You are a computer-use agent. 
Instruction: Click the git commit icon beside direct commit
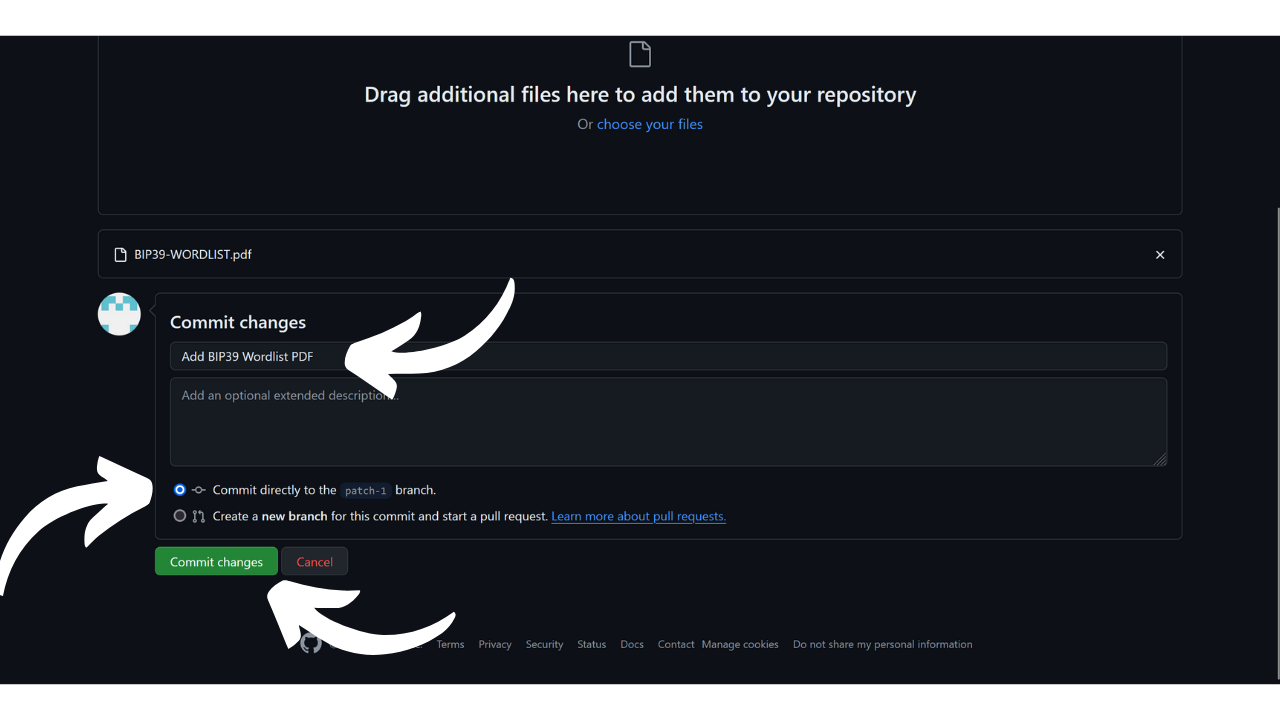tap(199, 490)
